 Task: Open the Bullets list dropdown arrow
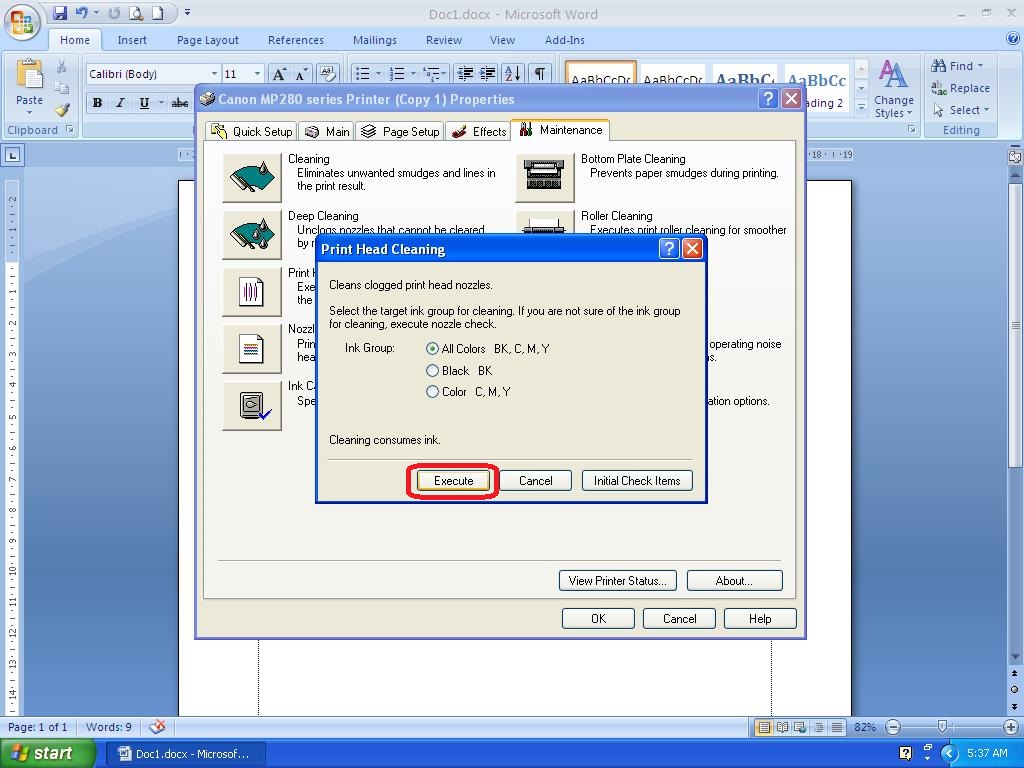pos(378,74)
